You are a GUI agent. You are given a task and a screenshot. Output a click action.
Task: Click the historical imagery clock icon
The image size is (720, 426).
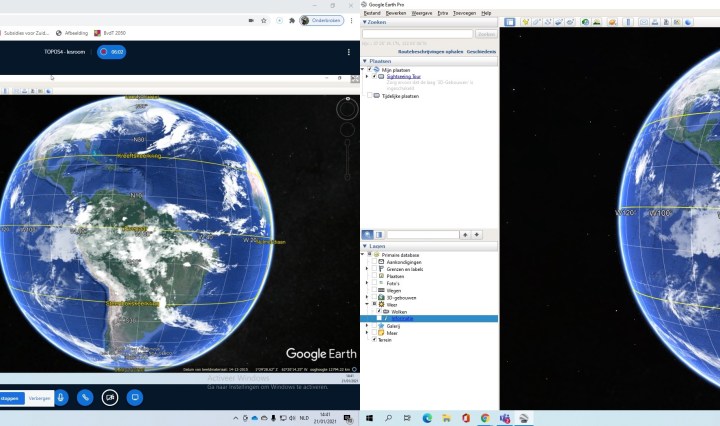tap(585, 22)
